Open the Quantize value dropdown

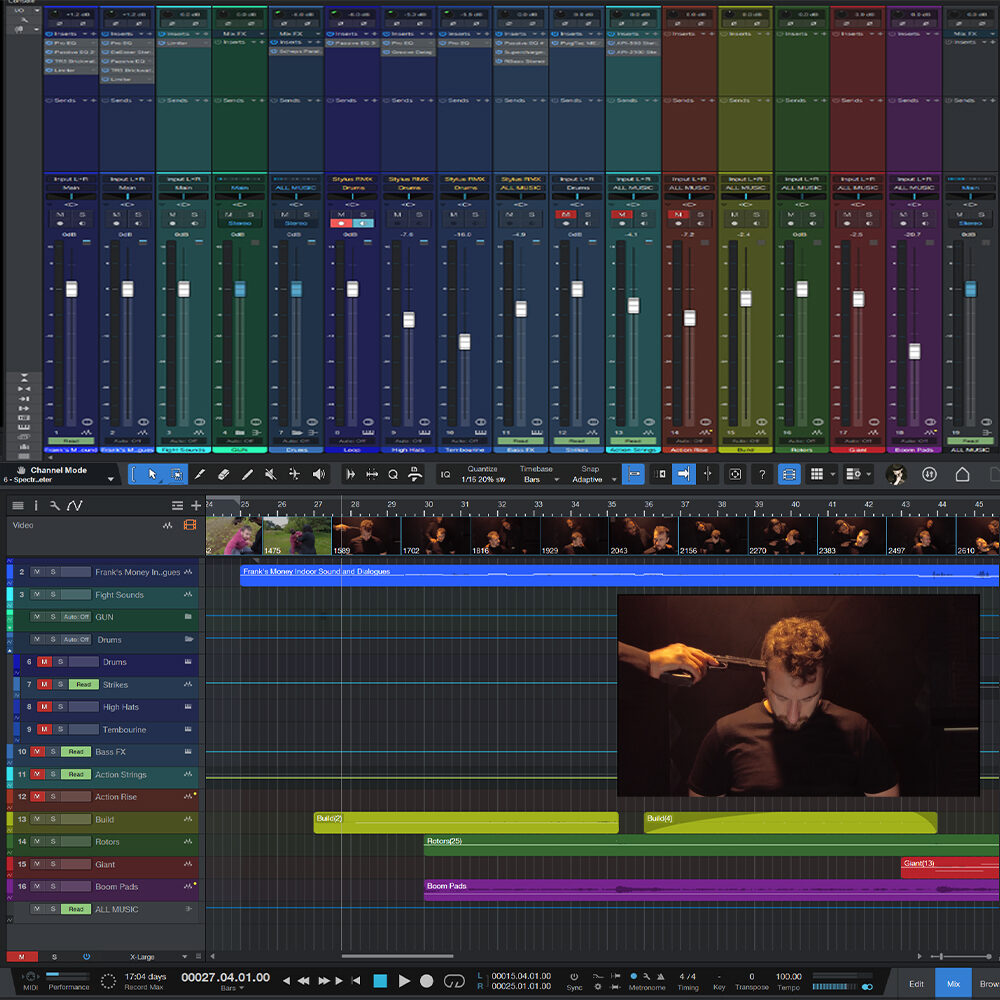click(x=483, y=480)
